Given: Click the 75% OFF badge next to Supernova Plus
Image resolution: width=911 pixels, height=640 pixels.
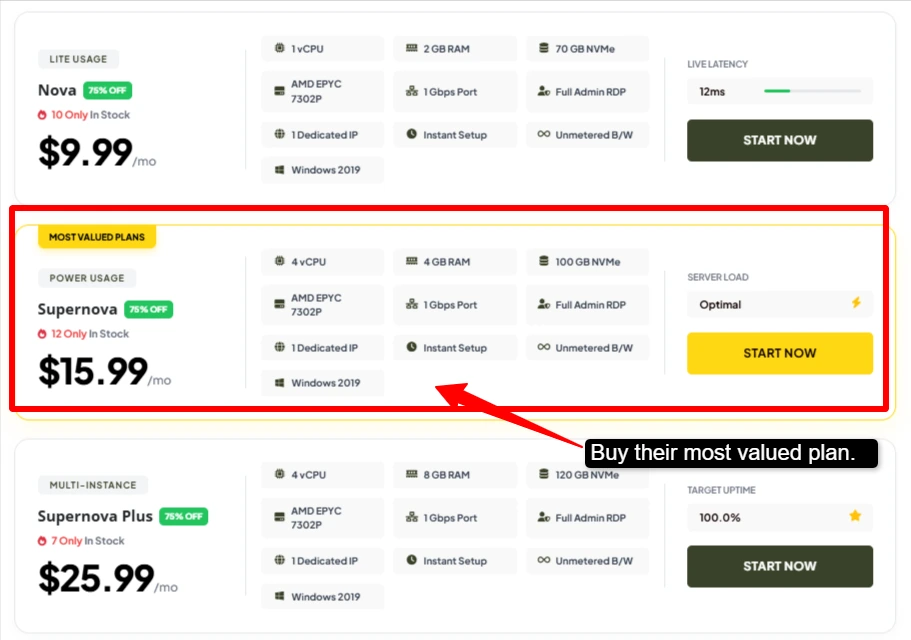Looking at the screenshot, I should 184,516.
